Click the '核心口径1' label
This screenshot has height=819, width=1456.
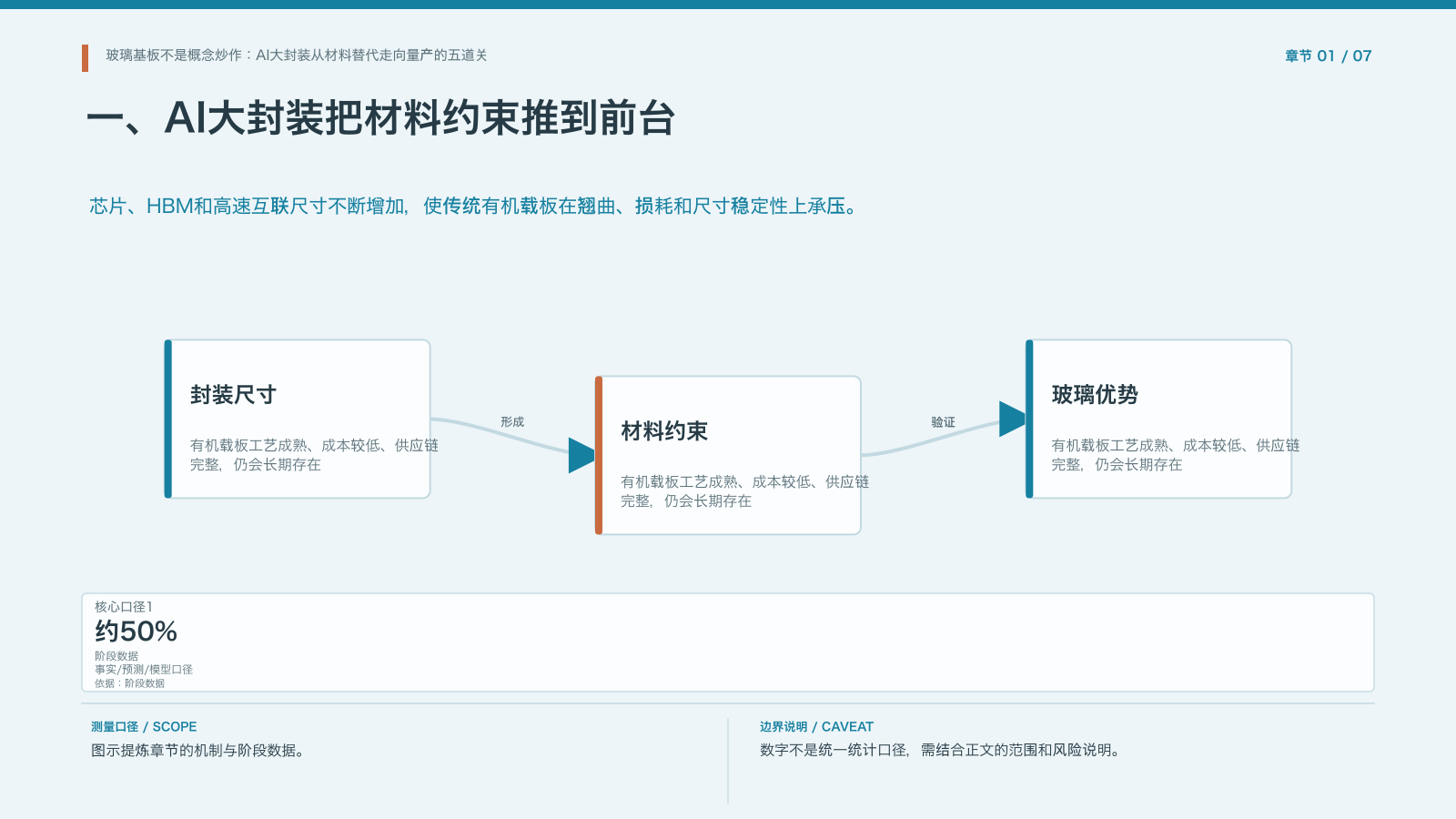pos(124,607)
